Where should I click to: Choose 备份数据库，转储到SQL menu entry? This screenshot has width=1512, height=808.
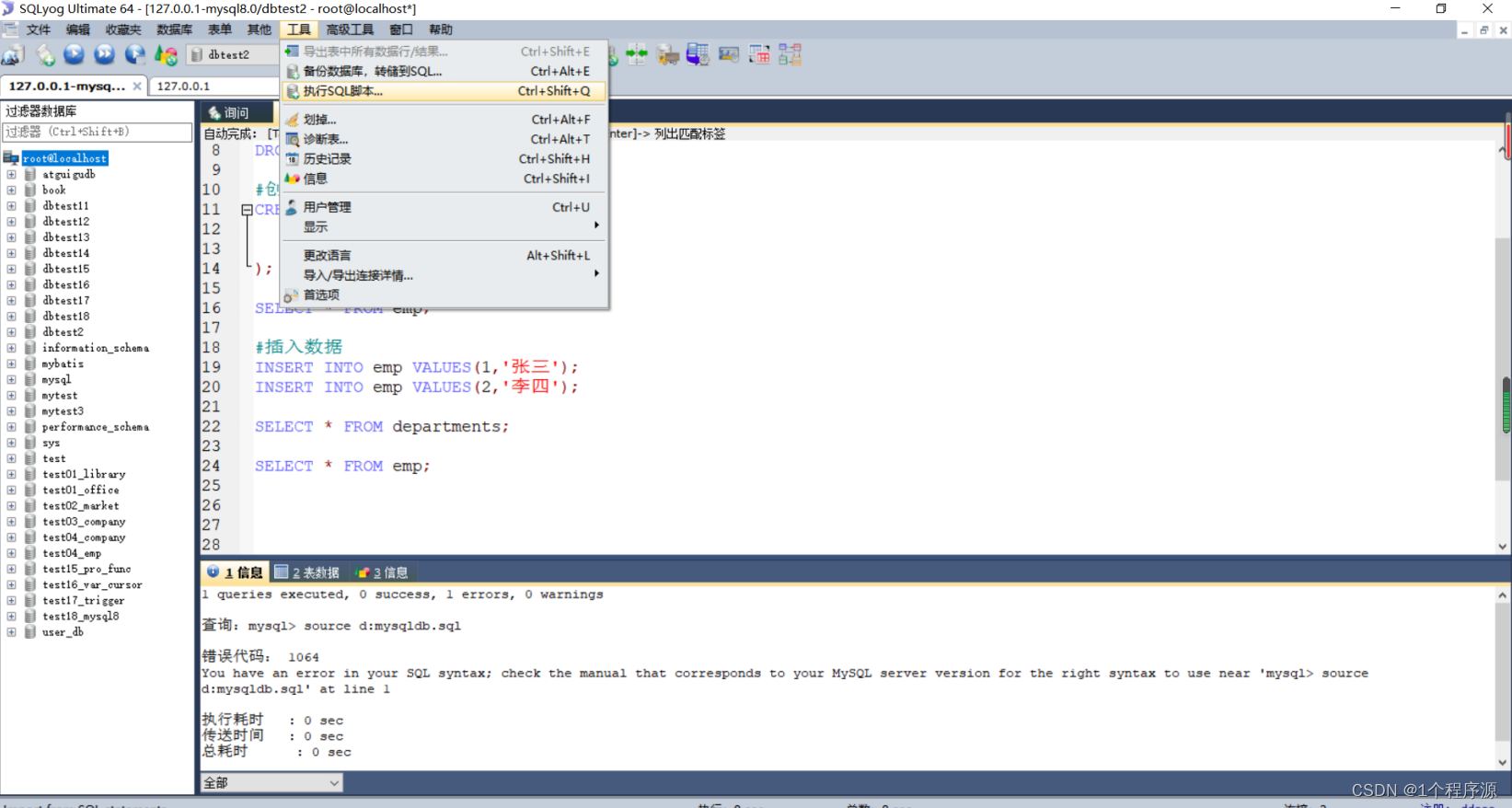click(444, 71)
